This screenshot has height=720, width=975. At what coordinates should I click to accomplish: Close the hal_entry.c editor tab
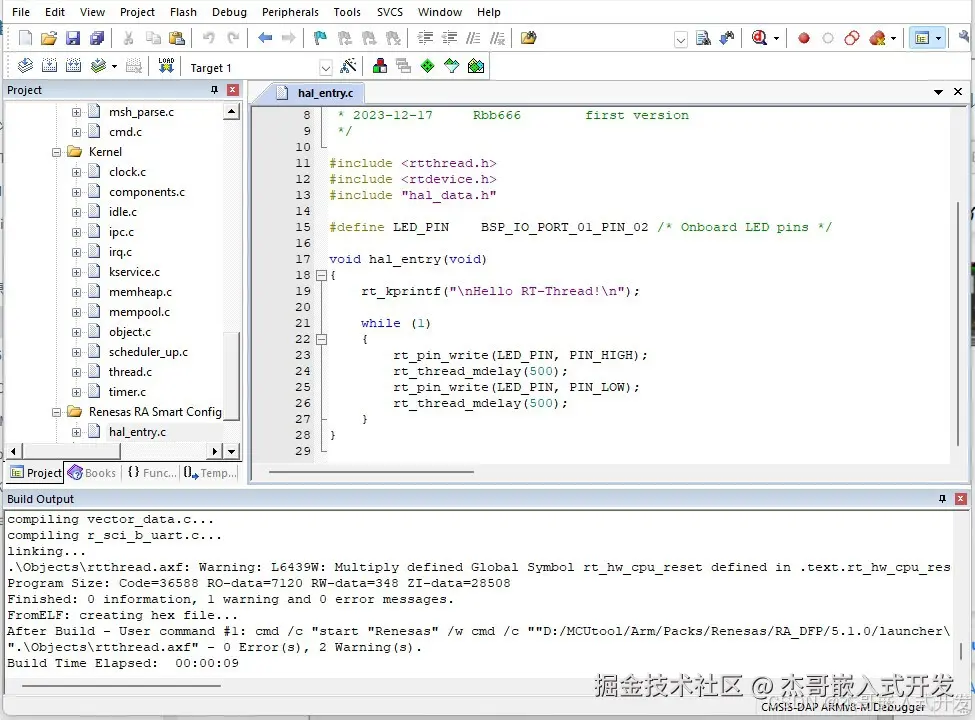(x=958, y=92)
